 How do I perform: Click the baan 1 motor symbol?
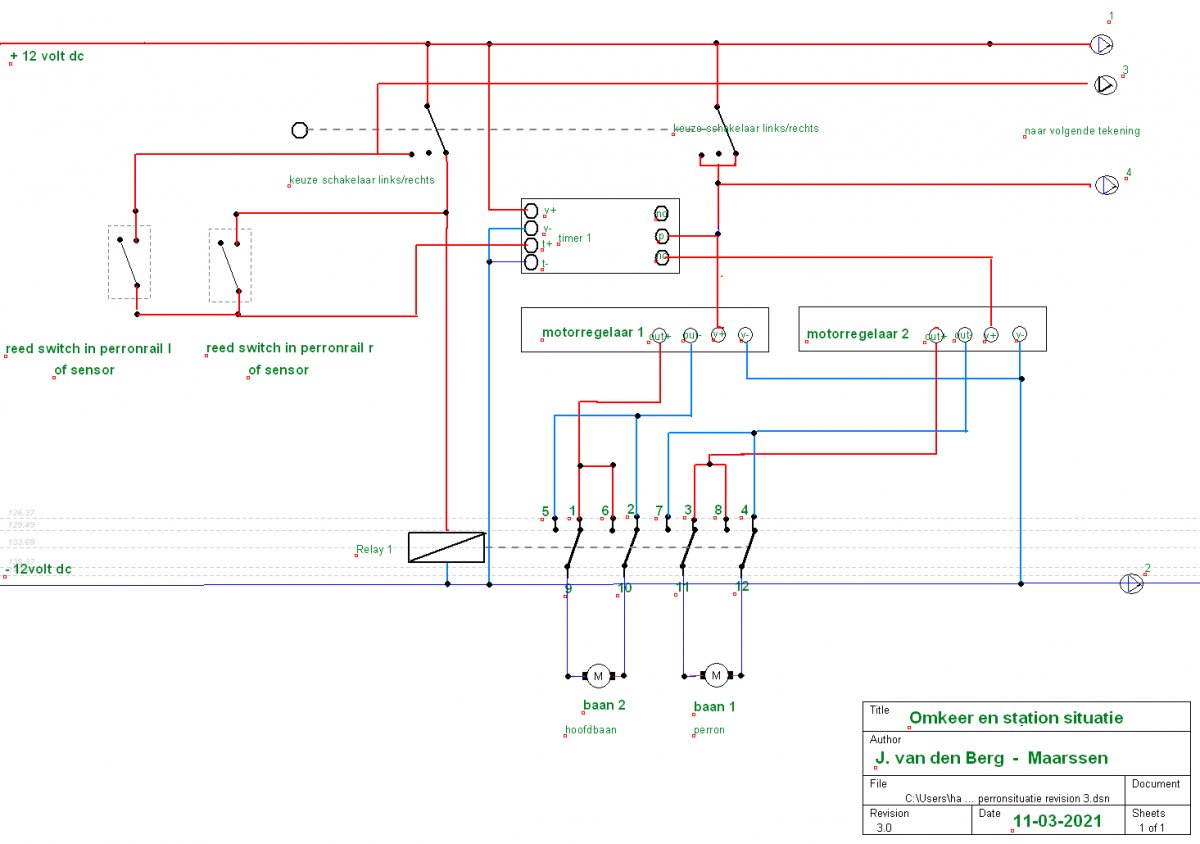[716, 676]
